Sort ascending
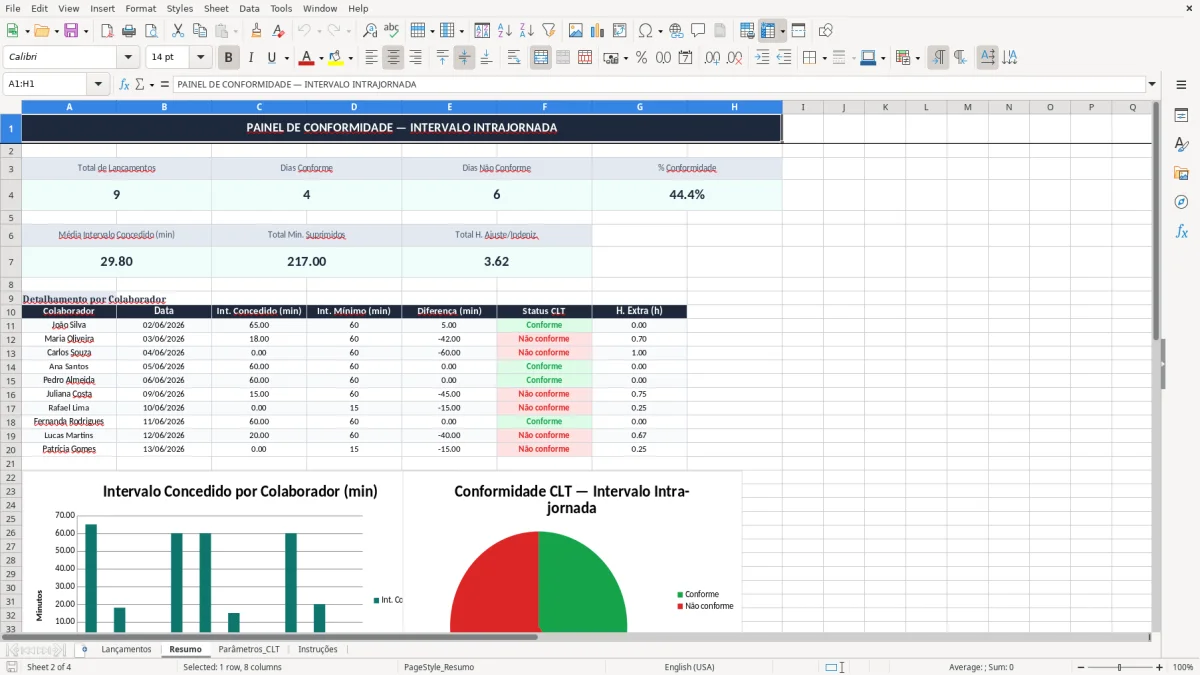 click(x=504, y=31)
